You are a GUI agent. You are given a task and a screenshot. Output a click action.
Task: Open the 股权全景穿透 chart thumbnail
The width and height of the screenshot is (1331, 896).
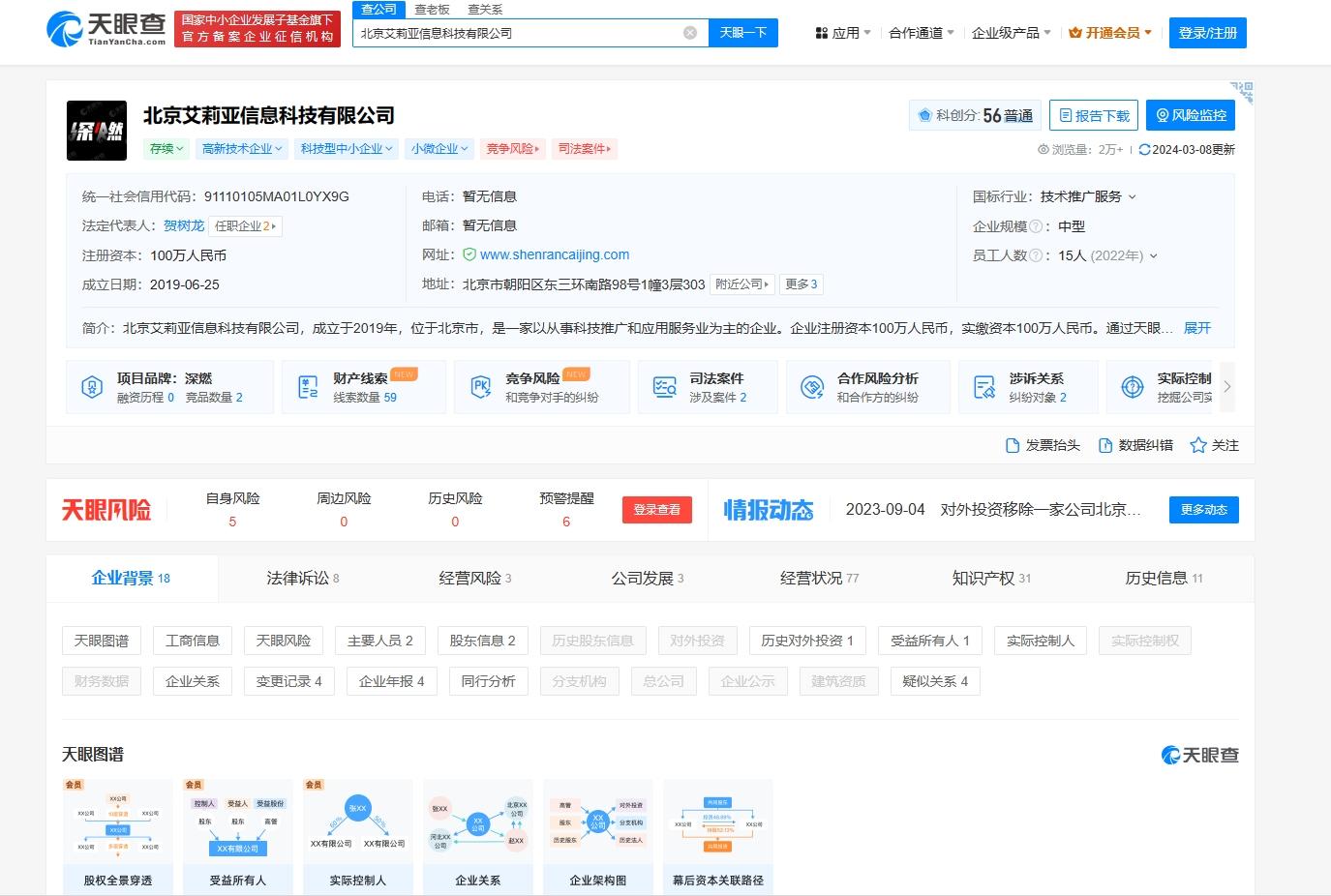pyautogui.click(x=117, y=836)
